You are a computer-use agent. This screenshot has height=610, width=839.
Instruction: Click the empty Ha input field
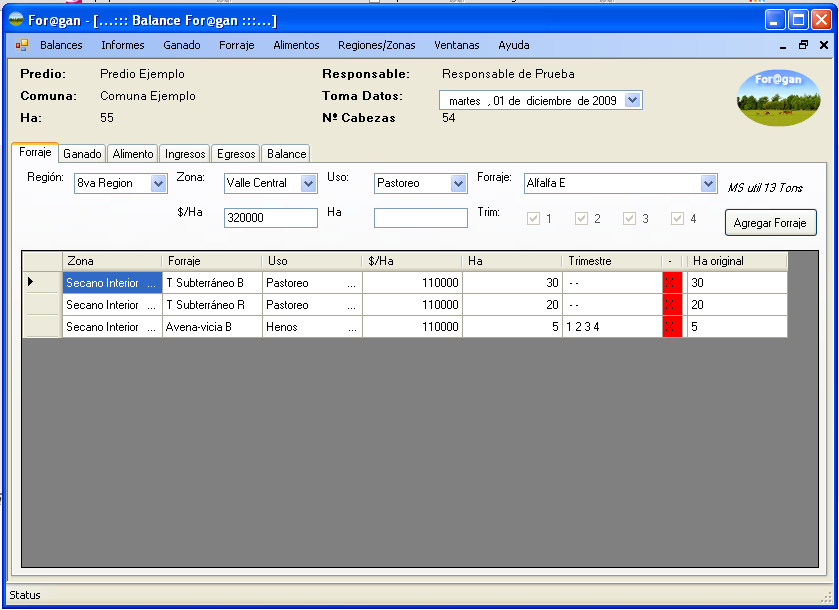[420, 218]
